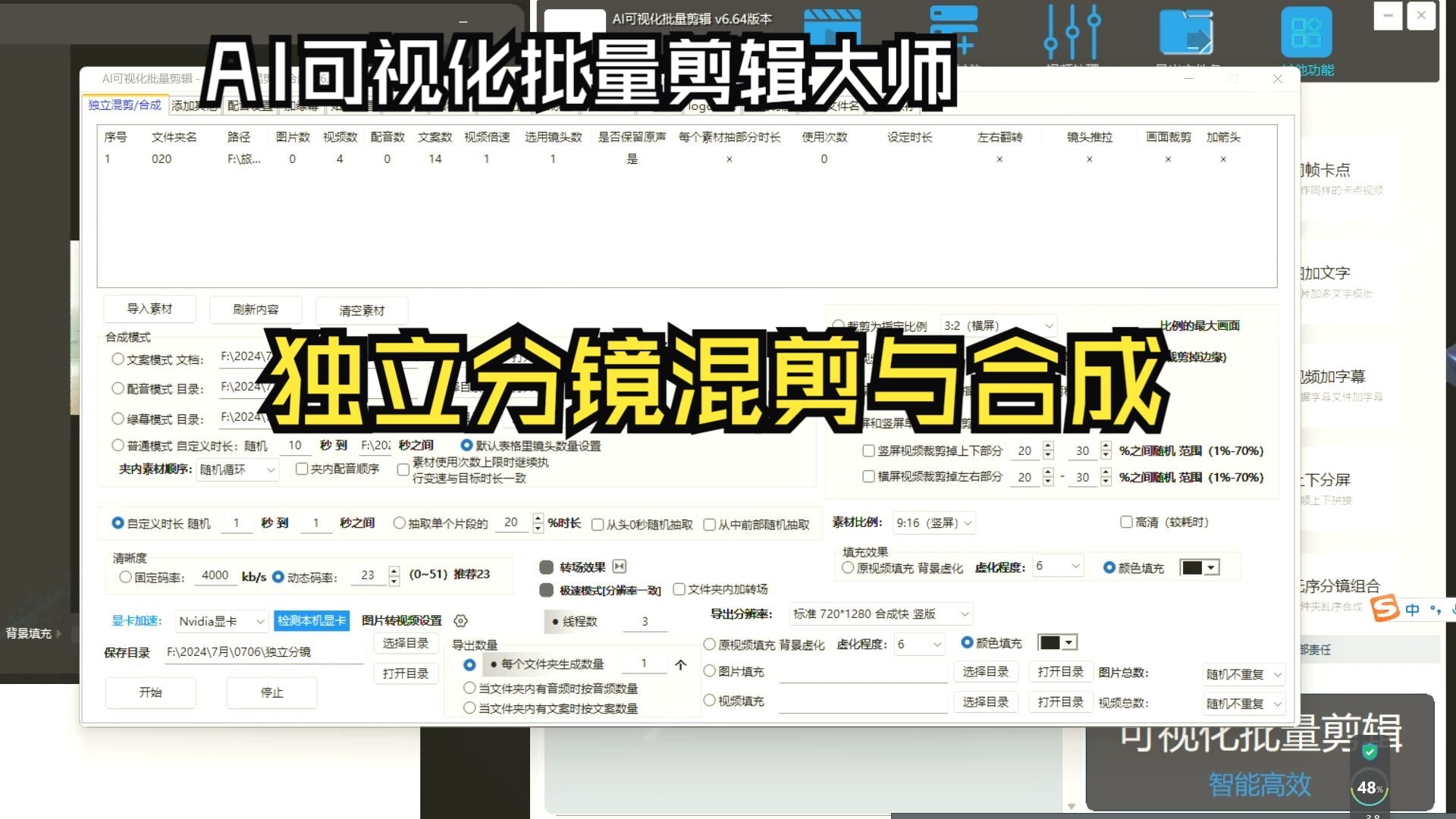Screen dimensions: 1456x819
Task: Click 选择目录 next to 保存目录
Action: (x=406, y=643)
